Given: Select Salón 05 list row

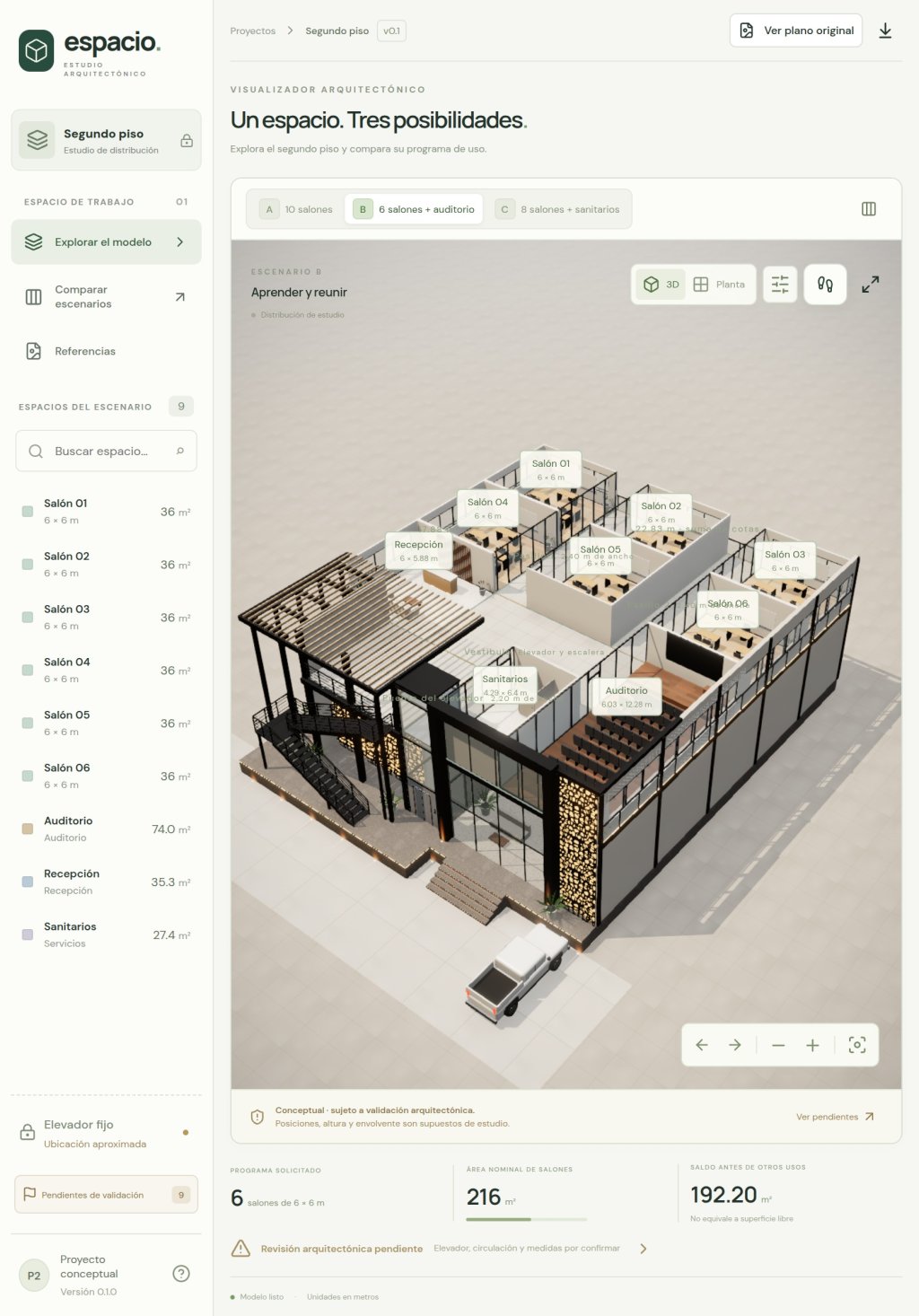Looking at the screenshot, I should (106, 724).
